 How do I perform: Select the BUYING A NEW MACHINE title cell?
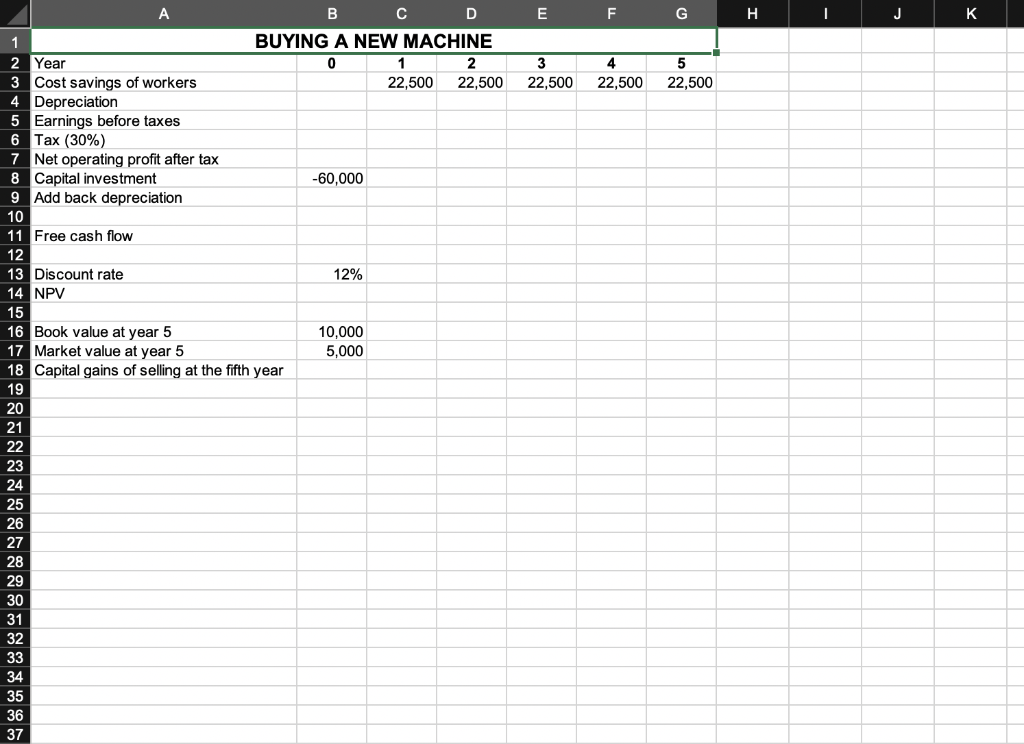374,41
